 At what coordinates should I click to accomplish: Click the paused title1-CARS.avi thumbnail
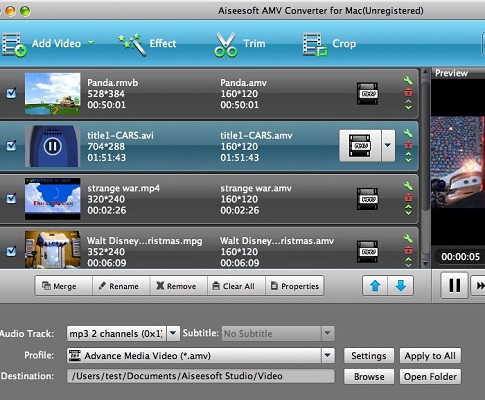53,146
